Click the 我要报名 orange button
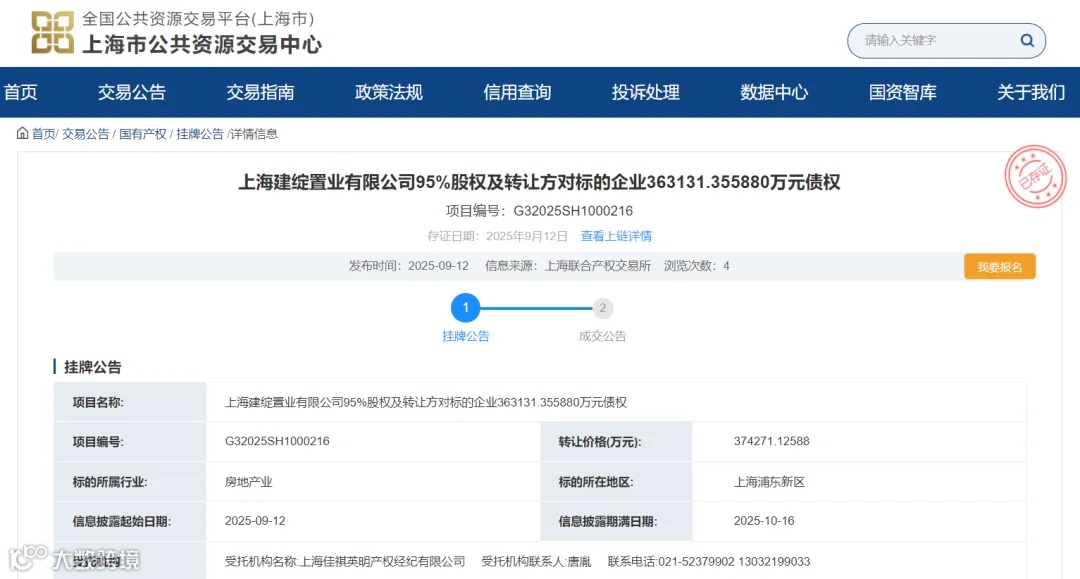 tap(999, 265)
